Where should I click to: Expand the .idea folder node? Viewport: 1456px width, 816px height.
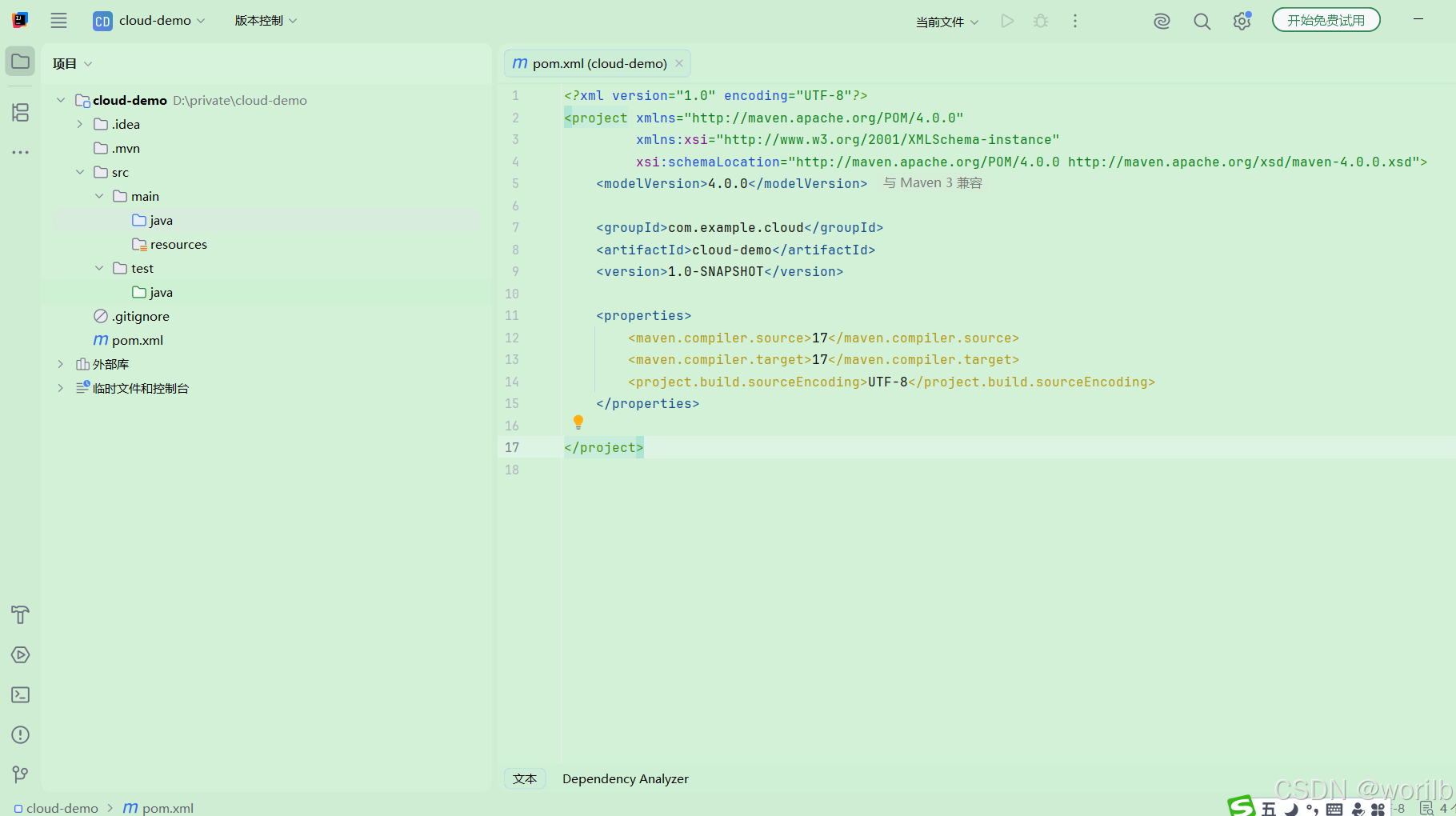pyautogui.click(x=79, y=124)
